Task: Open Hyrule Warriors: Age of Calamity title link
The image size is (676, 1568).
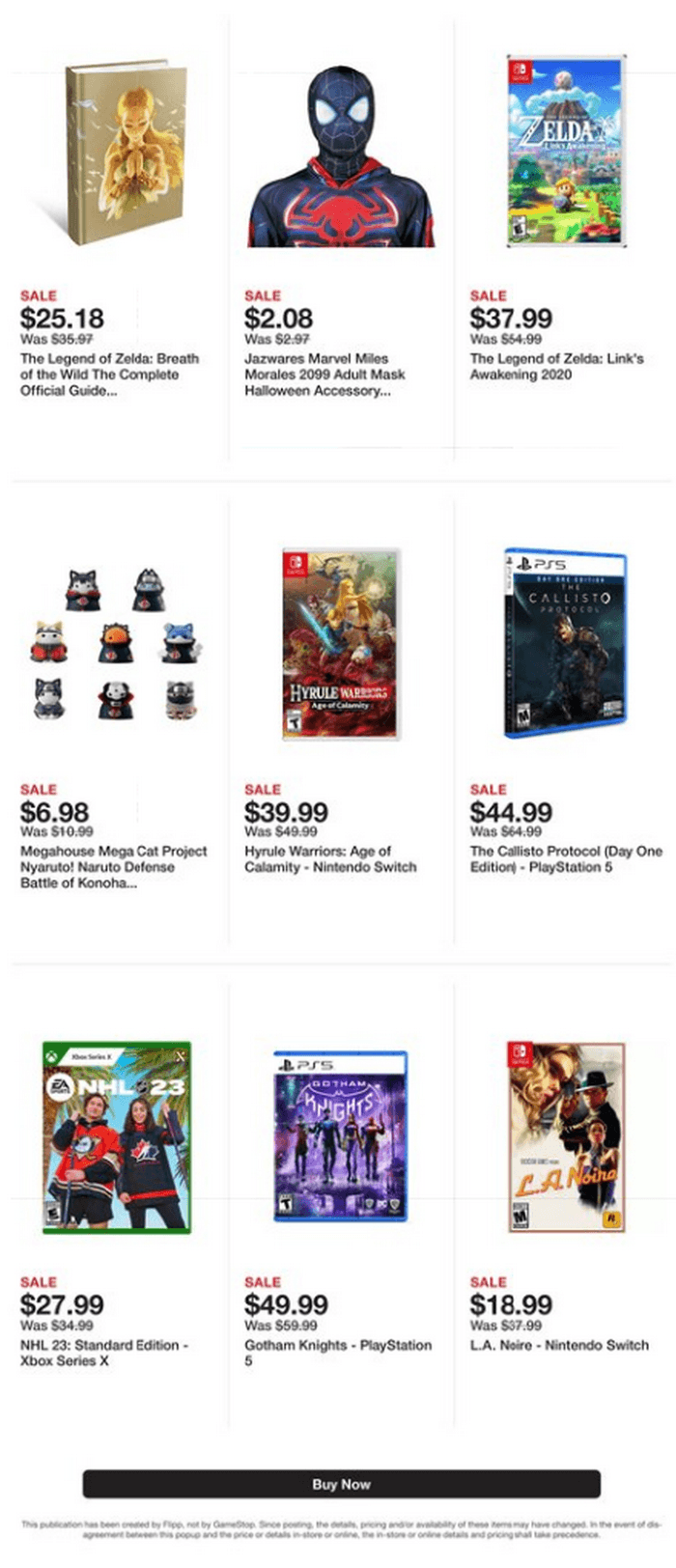Action: click(x=330, y=859)
